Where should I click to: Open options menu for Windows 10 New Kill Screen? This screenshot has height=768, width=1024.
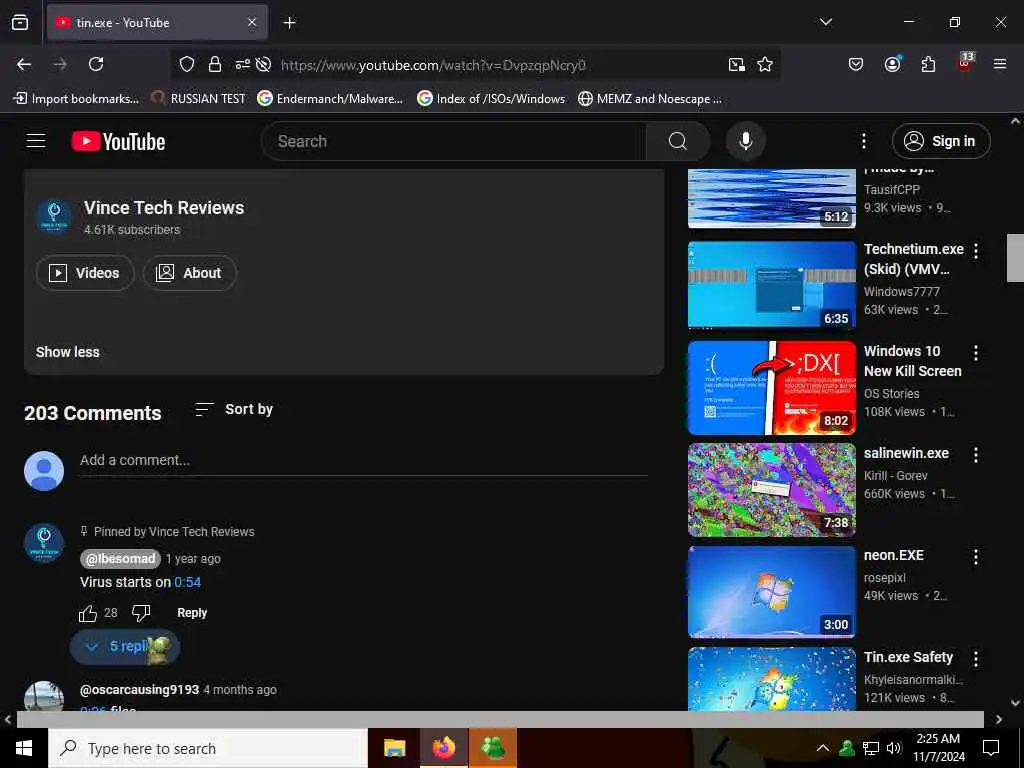976,353
